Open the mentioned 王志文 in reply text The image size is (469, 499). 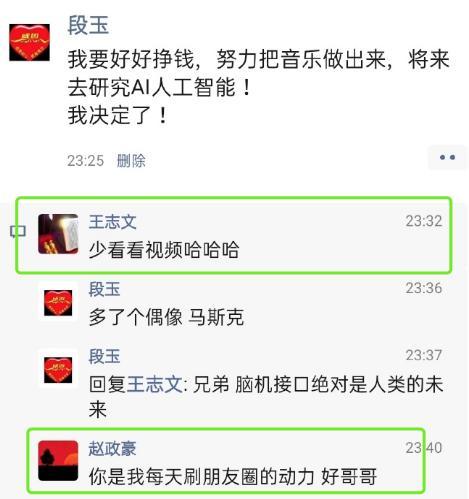coord(155,384)
